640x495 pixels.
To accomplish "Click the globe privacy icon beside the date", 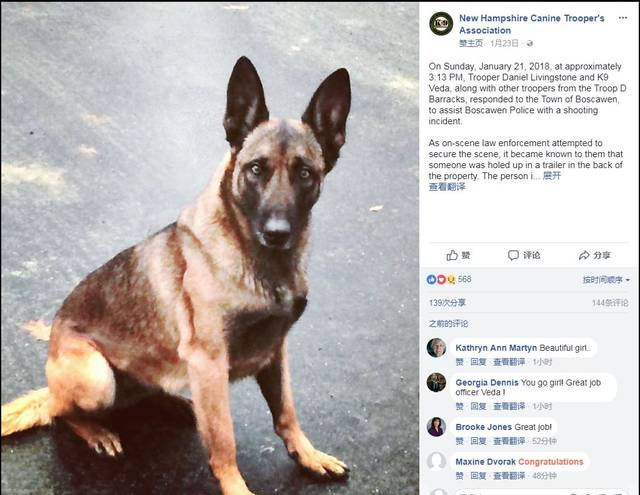I will (x=530, y=43).
